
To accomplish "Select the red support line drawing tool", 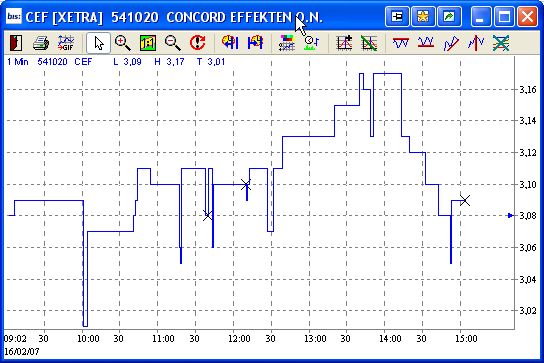I will [x=426, y=43].
